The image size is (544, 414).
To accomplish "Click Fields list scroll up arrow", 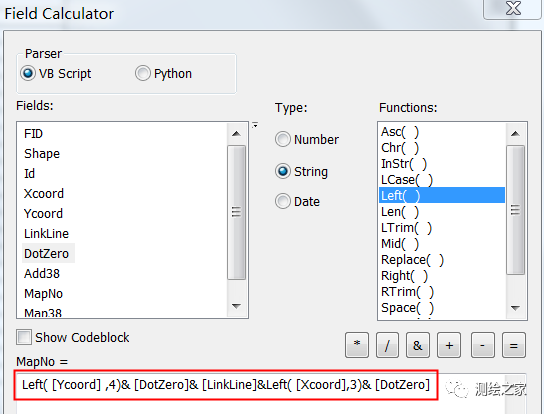I will tap(236, 134).
